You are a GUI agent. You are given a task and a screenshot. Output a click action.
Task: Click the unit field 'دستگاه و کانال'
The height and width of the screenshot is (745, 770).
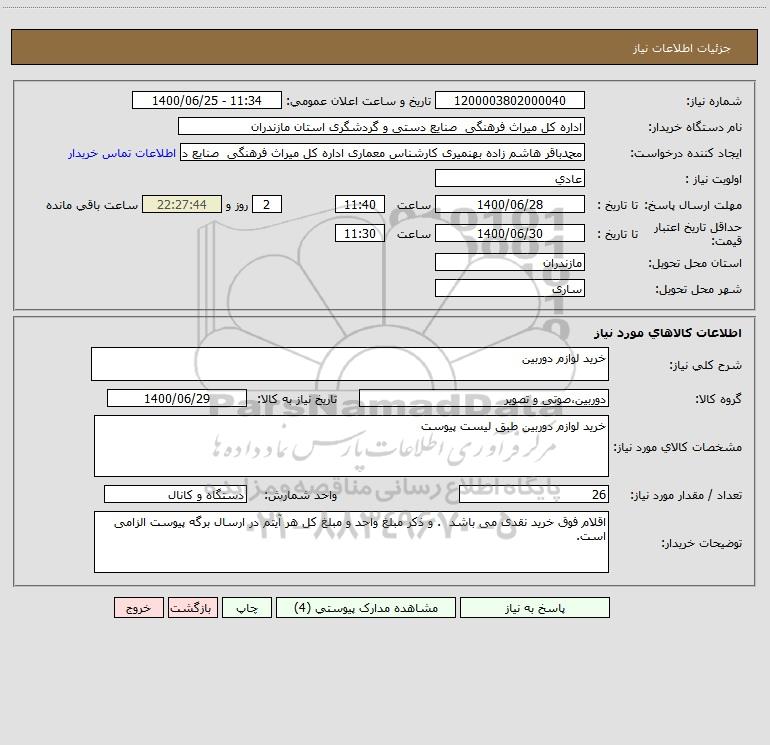tap(175, 494)
